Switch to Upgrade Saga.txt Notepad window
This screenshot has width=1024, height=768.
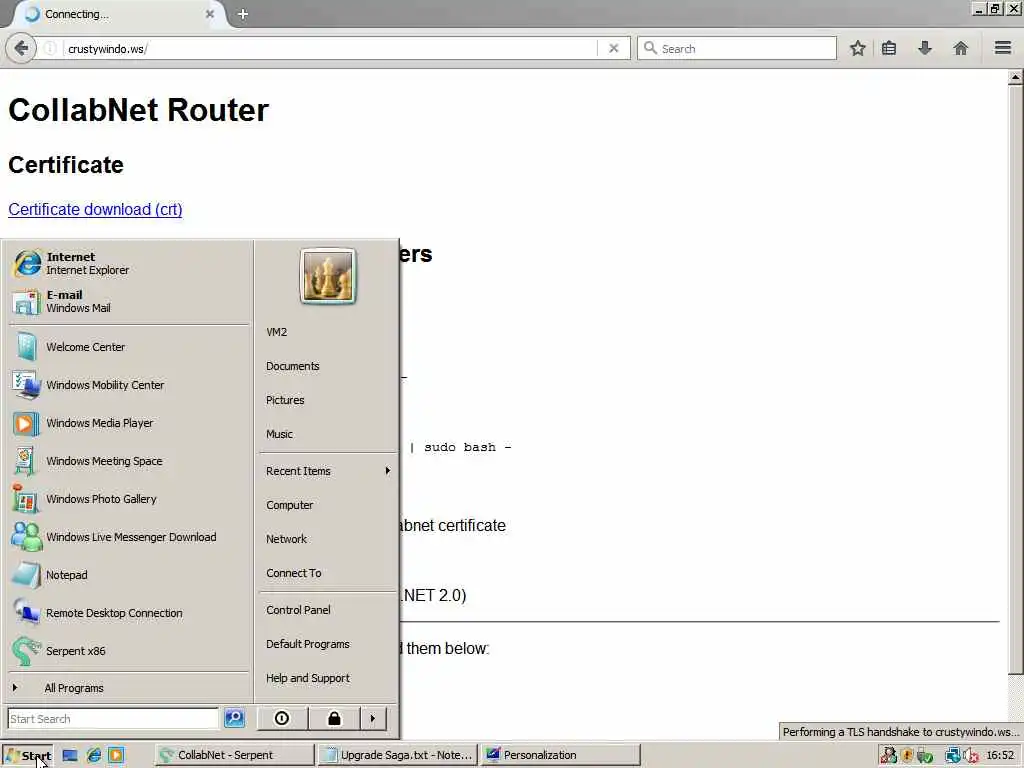click(398, 755)
